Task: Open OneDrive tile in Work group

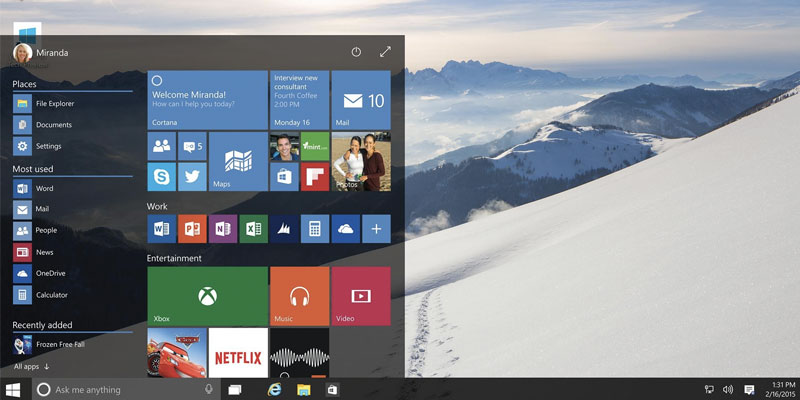Action: 346,229
